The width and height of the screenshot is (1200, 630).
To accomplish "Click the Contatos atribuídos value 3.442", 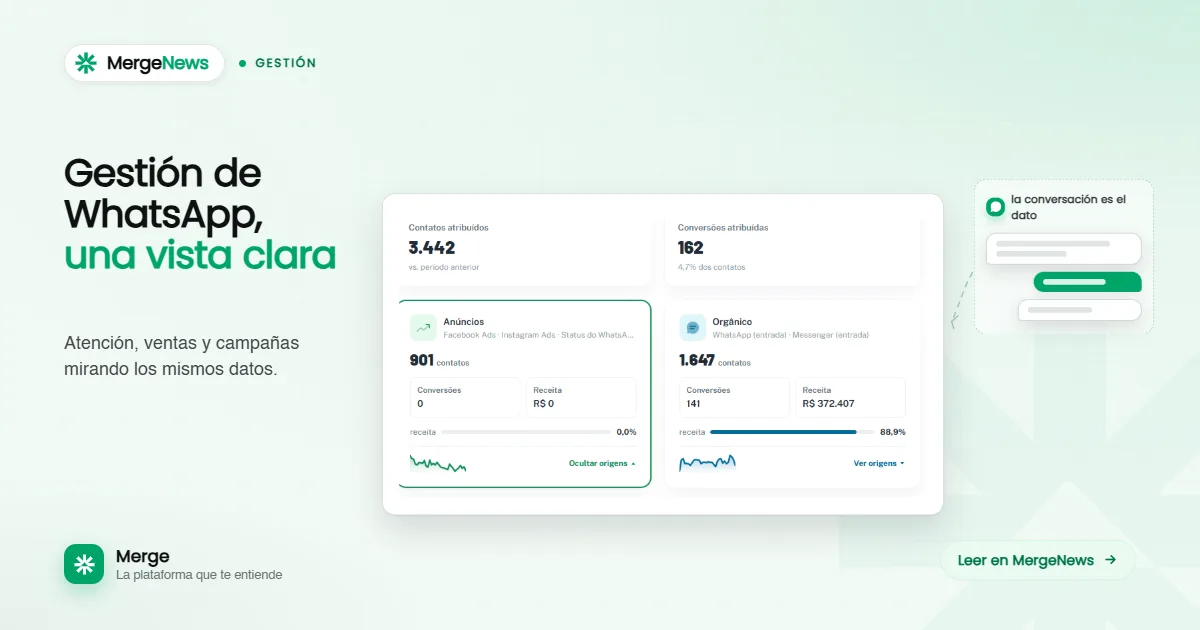I will (432, 247).
